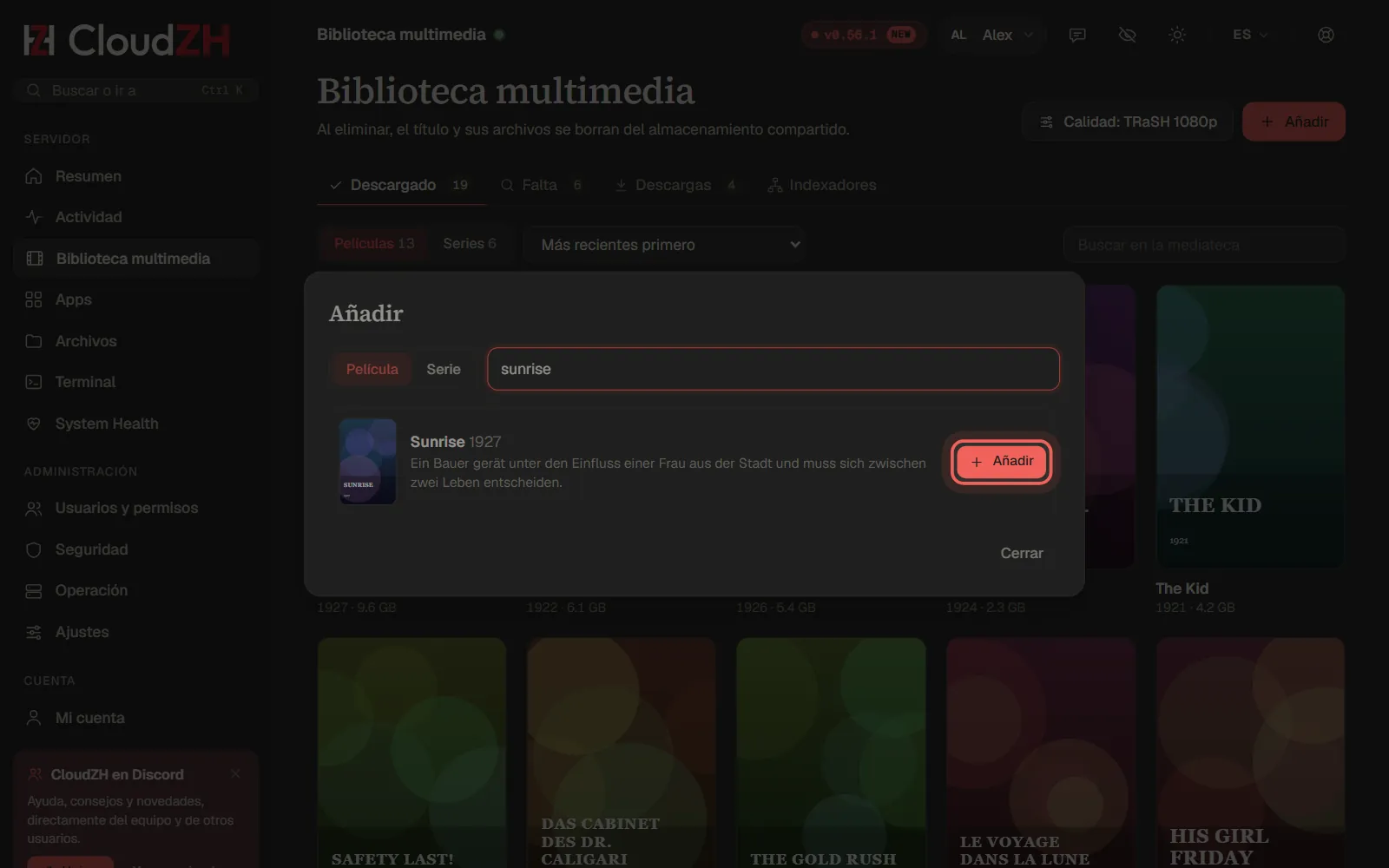
Task: Open the Más recientes primero sort dropdown
Action: (x=664, y=245)
